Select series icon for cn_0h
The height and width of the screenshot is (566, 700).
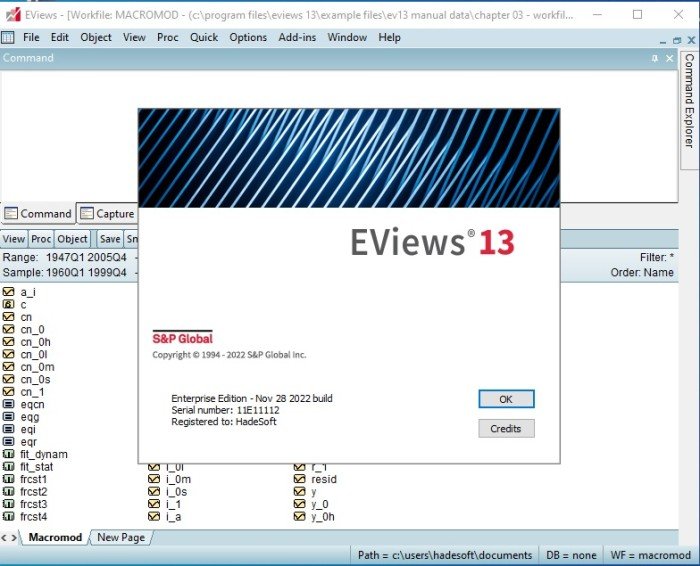point(8,342)
